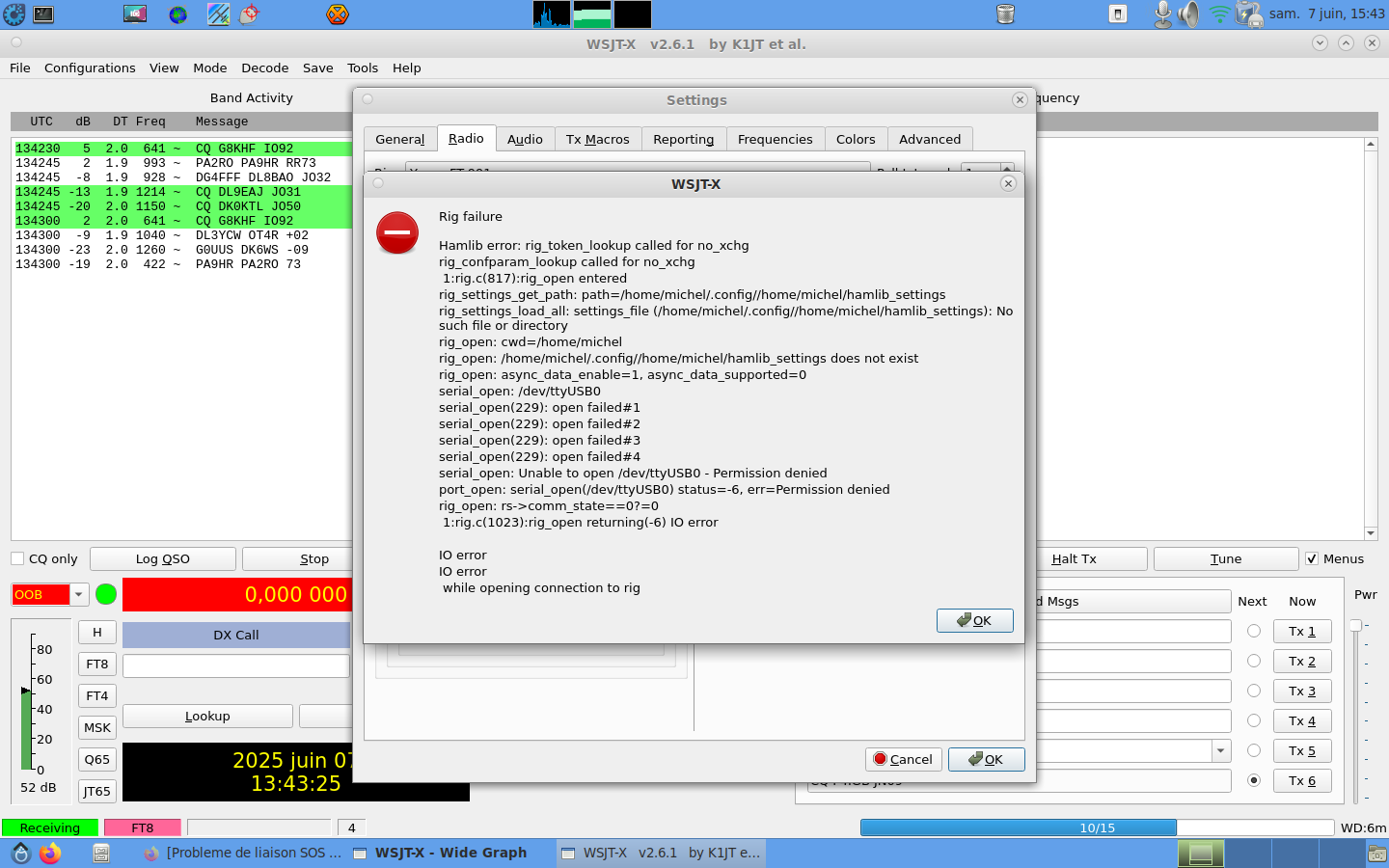Open the main menu icon in top panel
Viewport: 1389px width, 868px height.
pyautogui.click(x=14, y=14)
